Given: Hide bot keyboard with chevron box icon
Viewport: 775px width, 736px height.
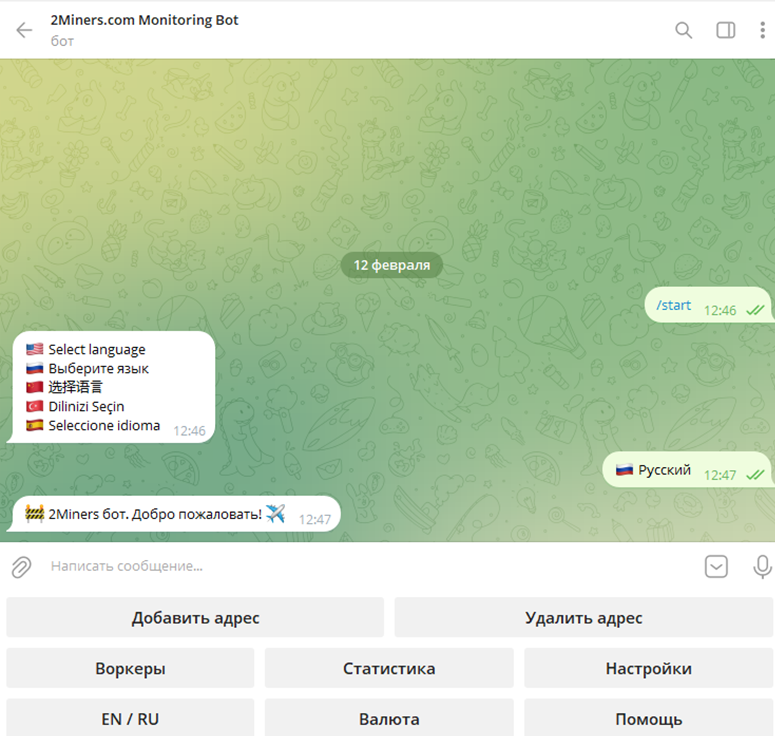Looking at the screenshot, I should click(716, 566).
